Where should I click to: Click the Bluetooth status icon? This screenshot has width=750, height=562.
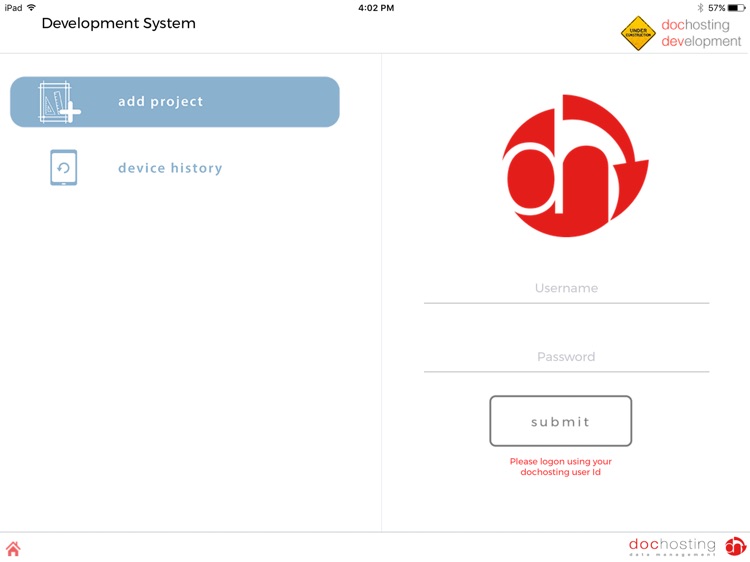(700, 8)
